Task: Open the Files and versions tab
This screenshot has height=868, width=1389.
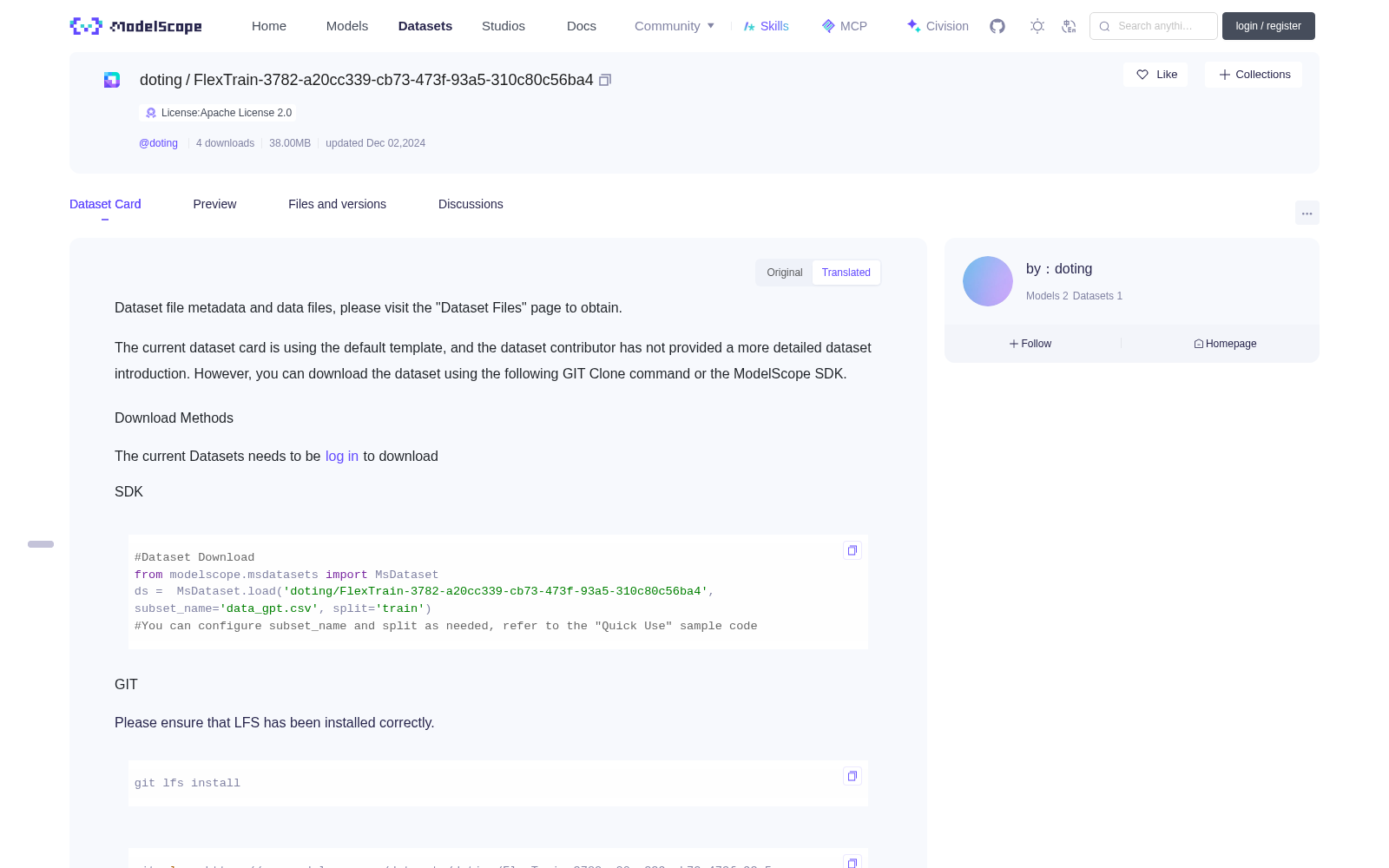Action: pyautogui.click(x=337, y=204)
